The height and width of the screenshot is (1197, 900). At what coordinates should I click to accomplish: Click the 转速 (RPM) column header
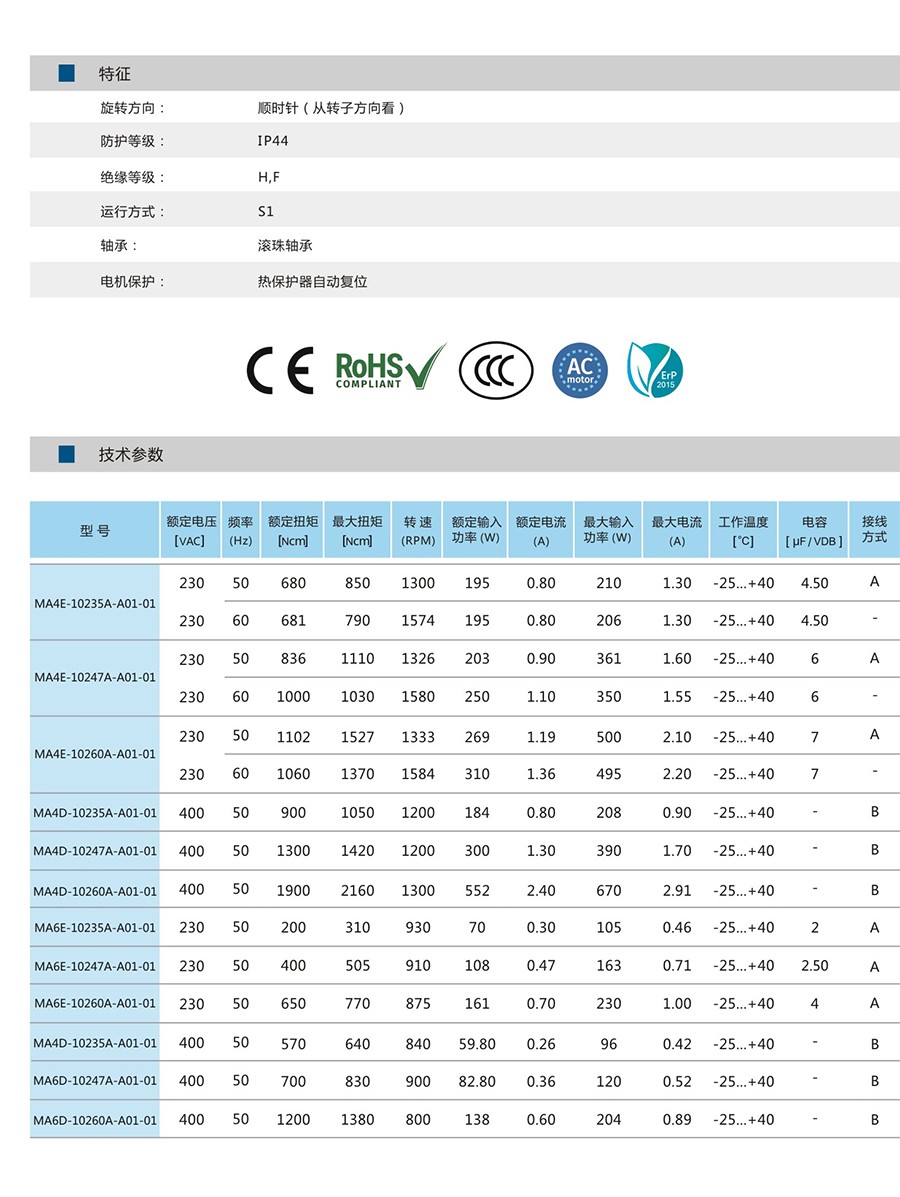[418, 531]
